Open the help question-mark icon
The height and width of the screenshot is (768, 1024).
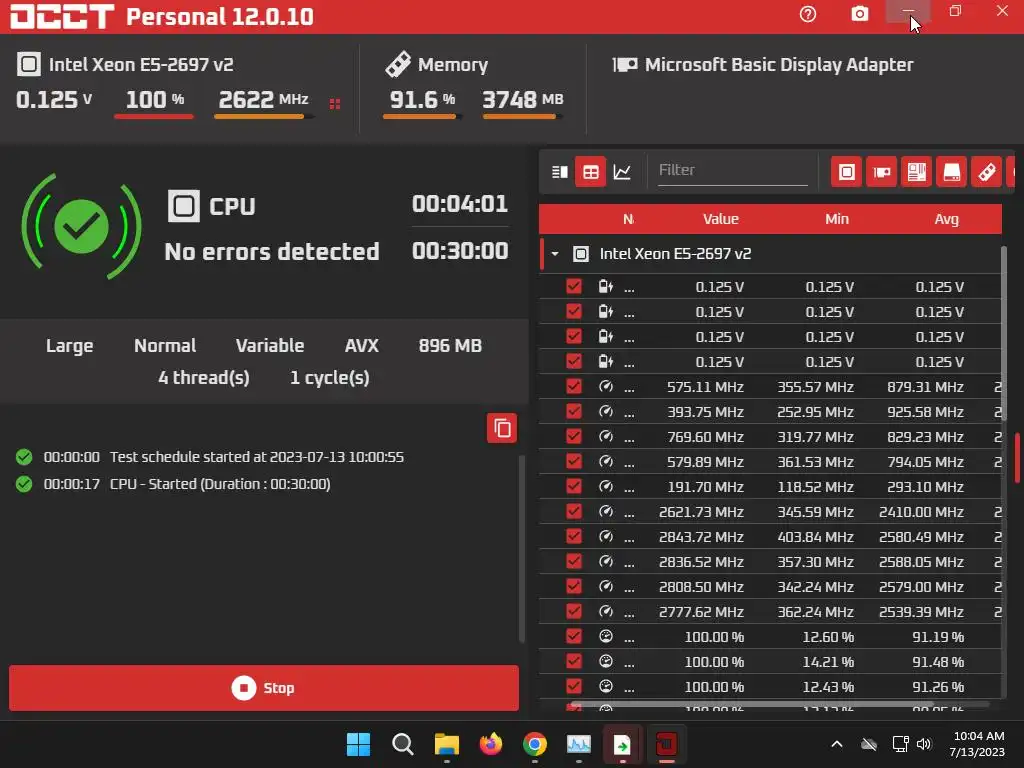click(x=808, y=14)
